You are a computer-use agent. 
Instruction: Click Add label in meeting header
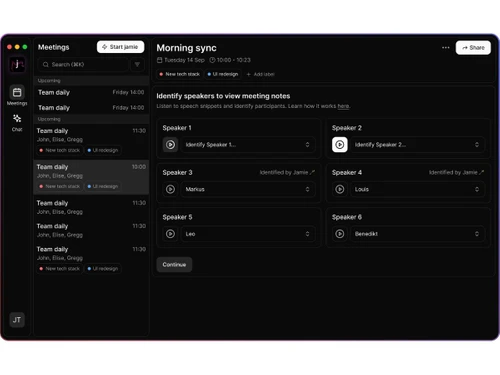(x=260, y=74)
